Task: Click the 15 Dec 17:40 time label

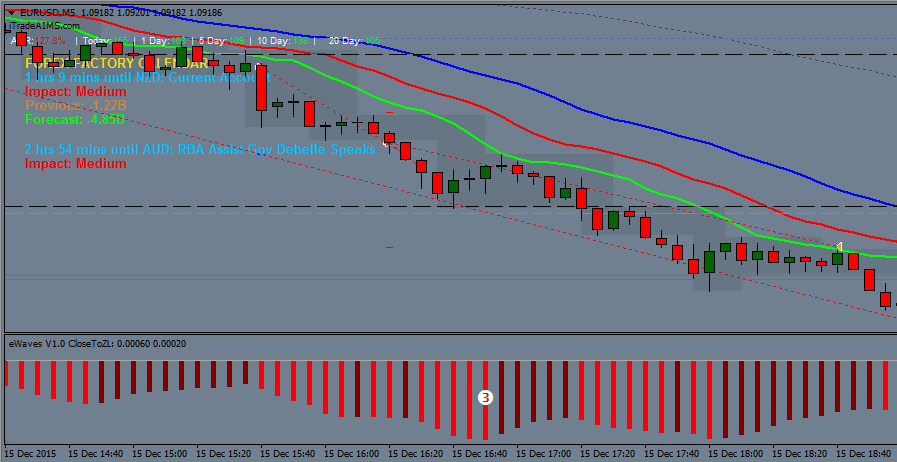Action: click(672, 453)
